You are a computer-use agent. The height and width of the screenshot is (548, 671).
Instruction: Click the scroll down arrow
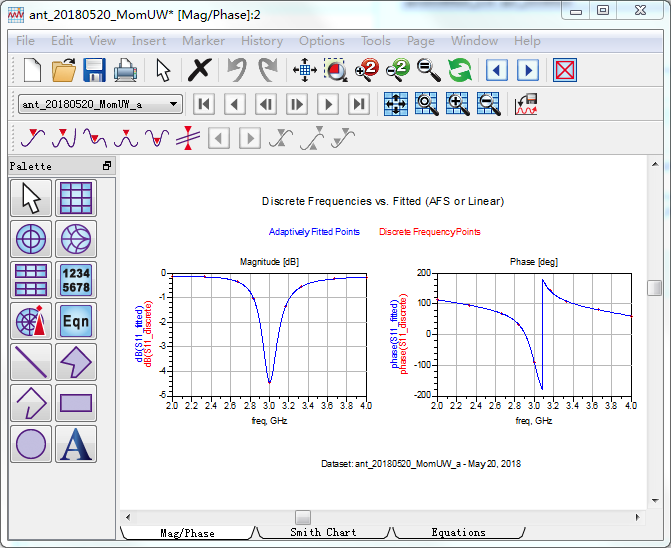[x=655, y=501]
